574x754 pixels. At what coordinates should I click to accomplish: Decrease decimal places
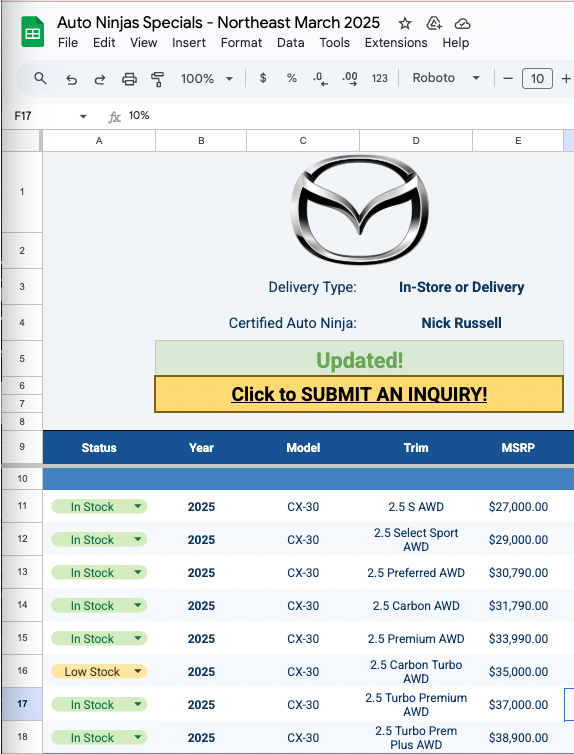click(x=320, y=78)
